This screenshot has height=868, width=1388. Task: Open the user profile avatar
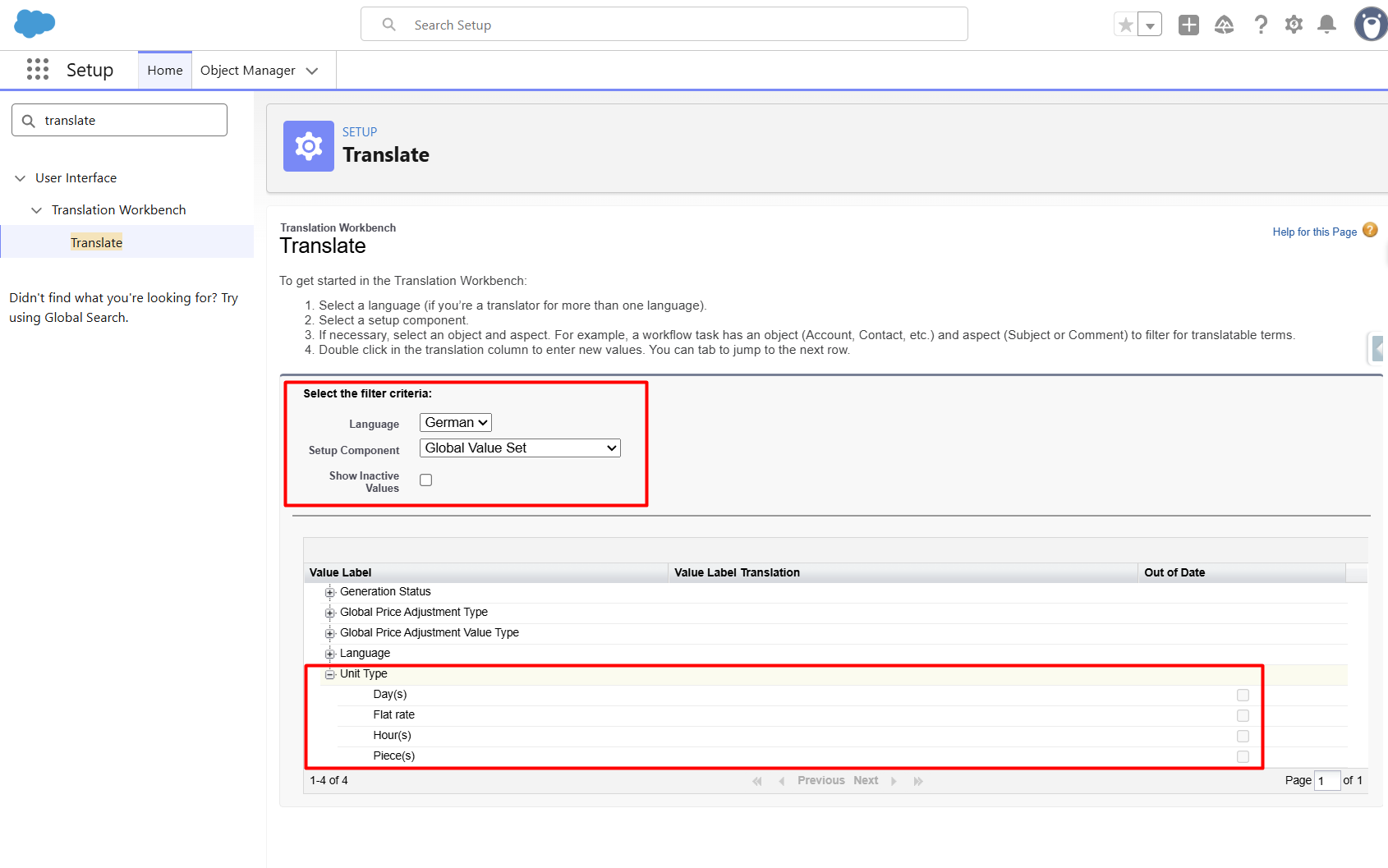[x=1371, y=24]
